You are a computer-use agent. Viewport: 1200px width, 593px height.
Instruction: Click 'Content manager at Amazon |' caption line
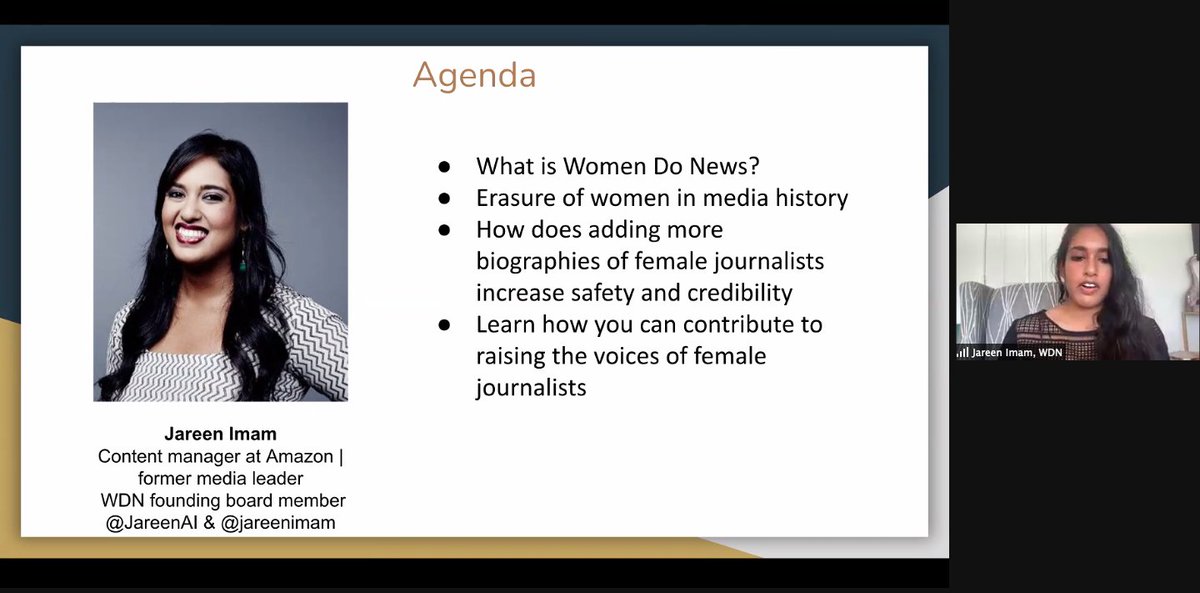pos(220,457)
